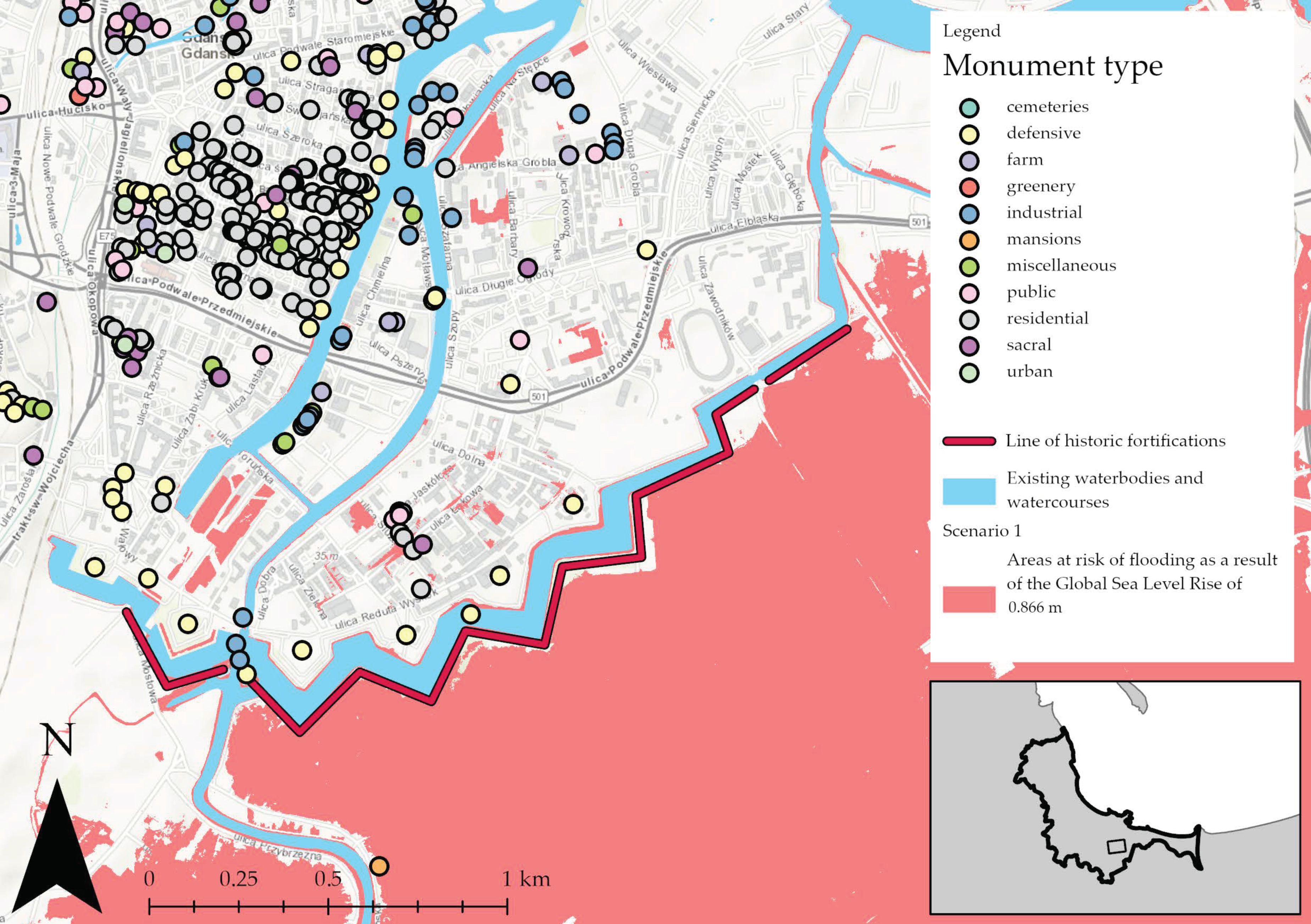Screen dimensions: 1311x924
Task: Click the red fortifications line legend symbol
Action: tap(969, 441)
